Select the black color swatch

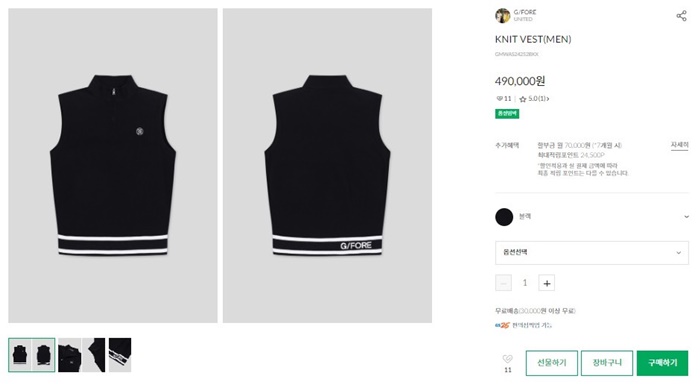(504, 217)
